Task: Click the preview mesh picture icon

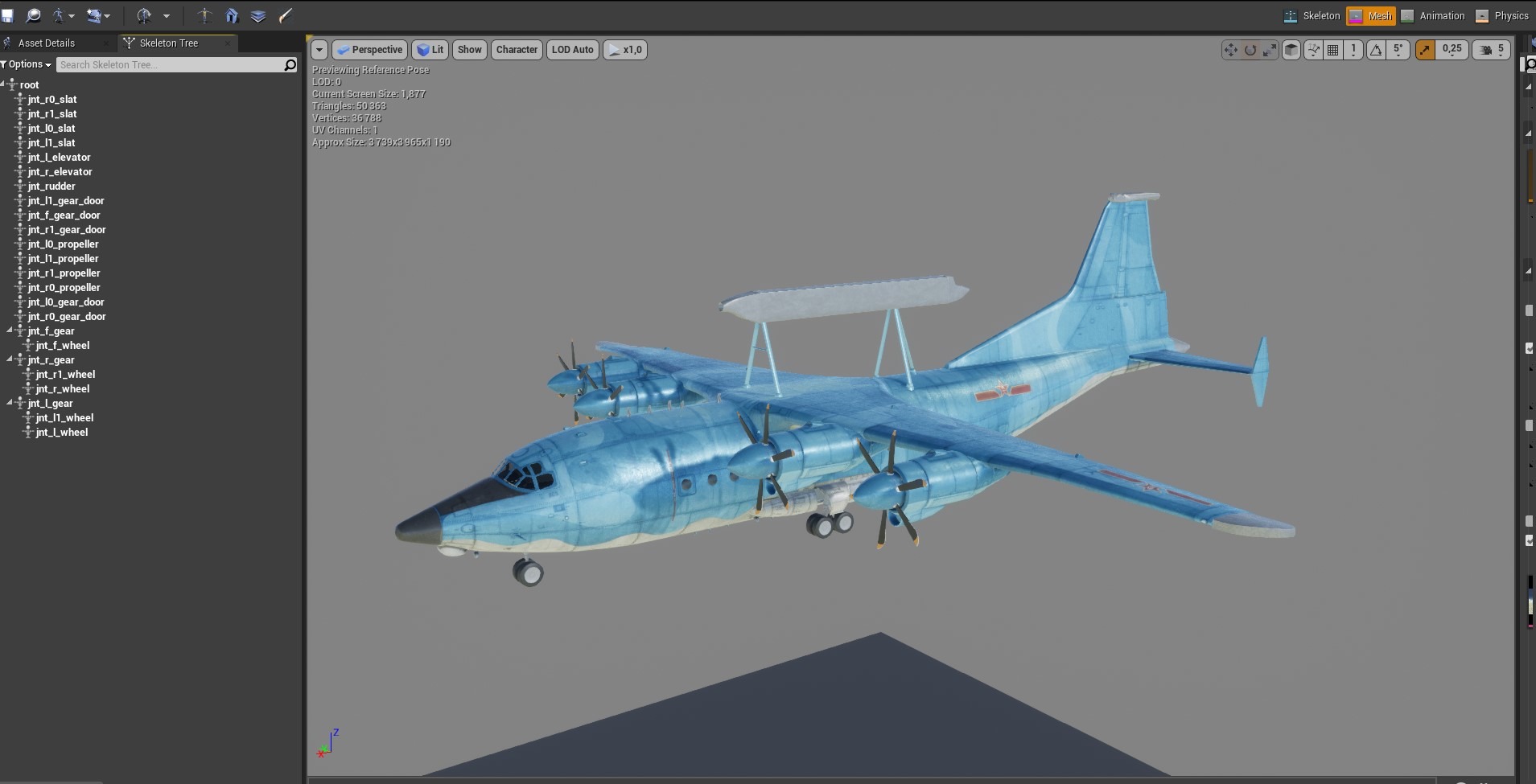Action: [x=94, y=15]
